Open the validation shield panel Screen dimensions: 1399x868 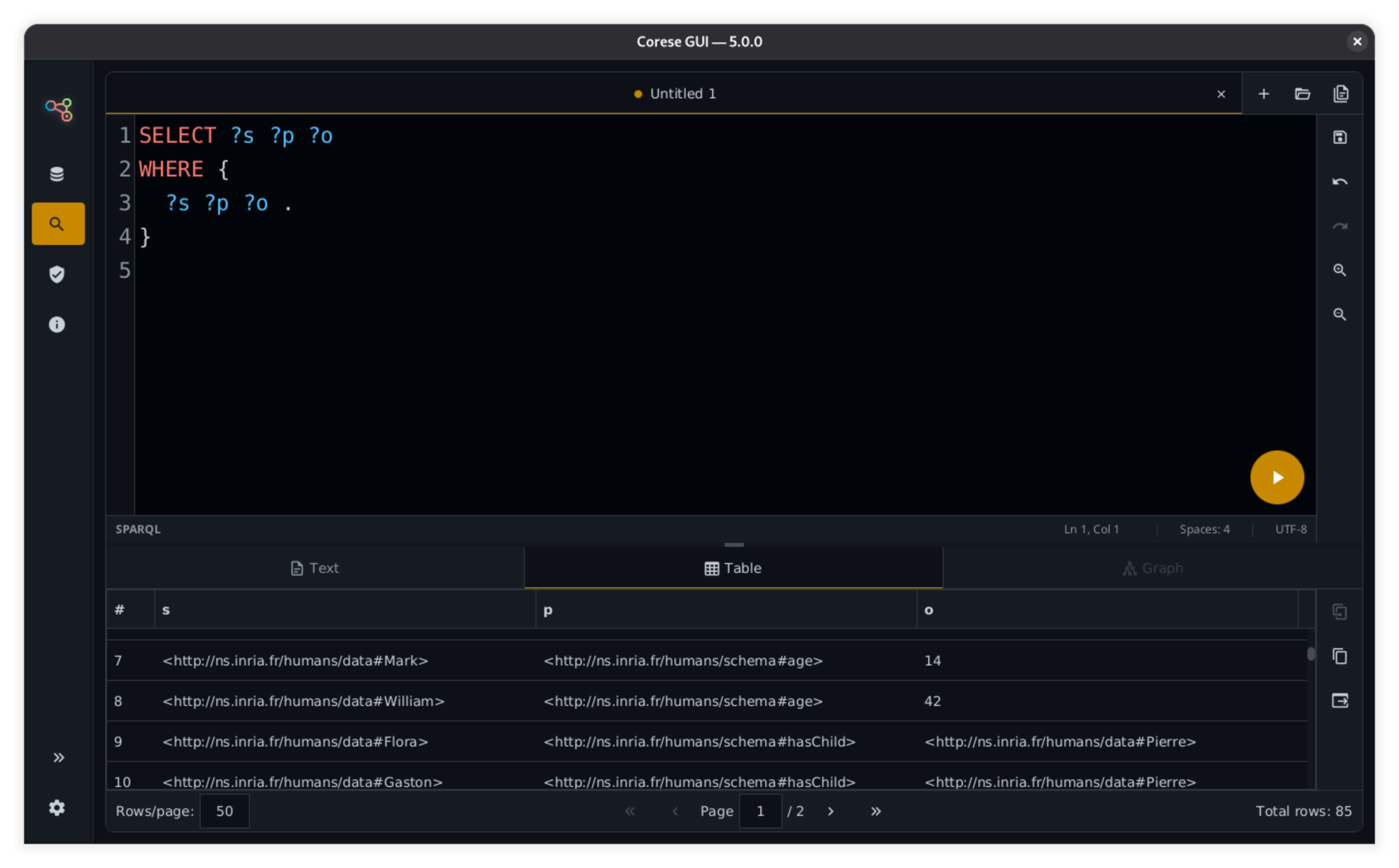pos(57,274)
